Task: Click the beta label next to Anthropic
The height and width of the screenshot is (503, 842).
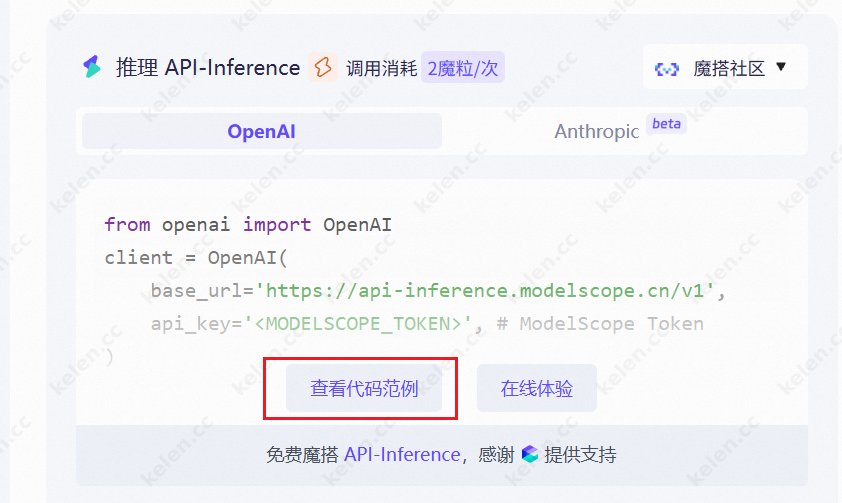Action: (x=666, y=123)
